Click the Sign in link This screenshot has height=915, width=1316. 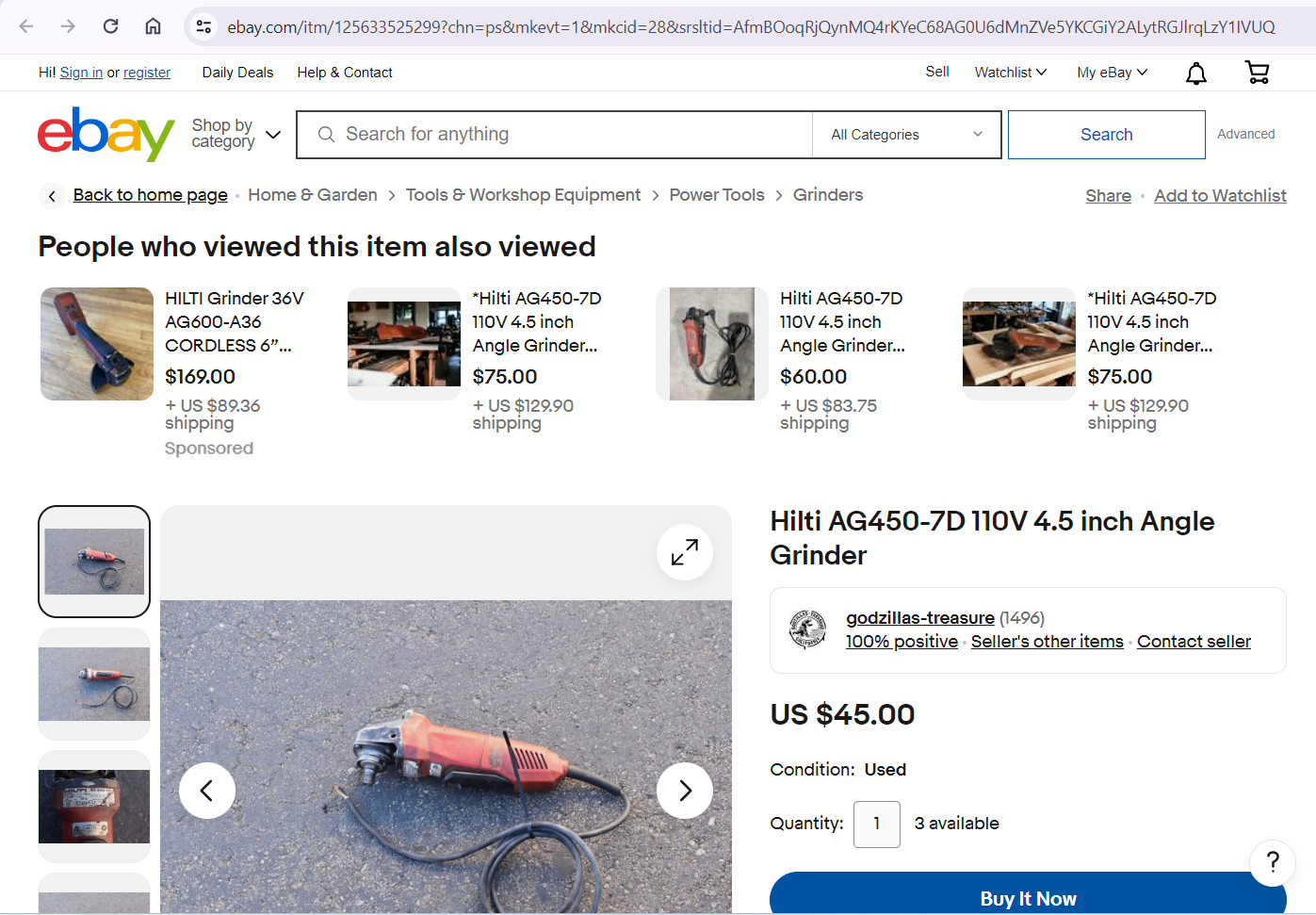pyautogui.click(x=81, y=73)
